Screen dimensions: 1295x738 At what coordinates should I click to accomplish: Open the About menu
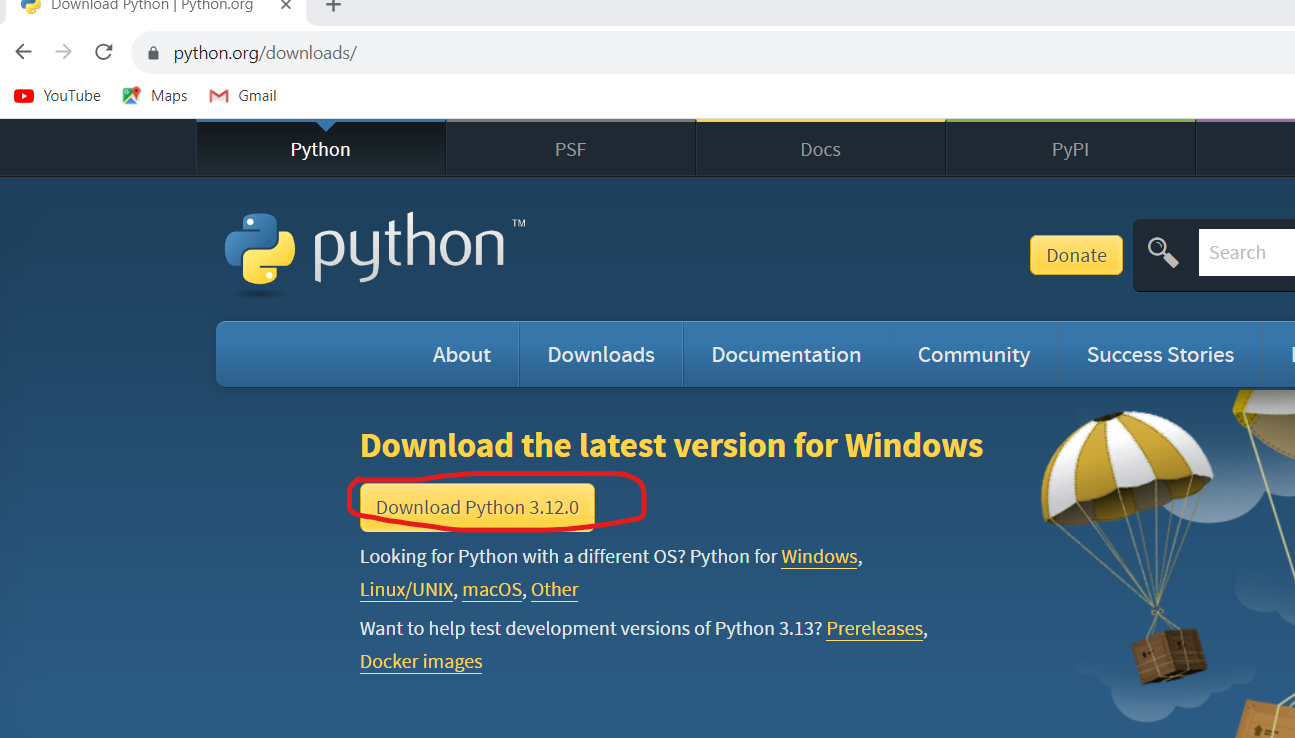(462, 355)
